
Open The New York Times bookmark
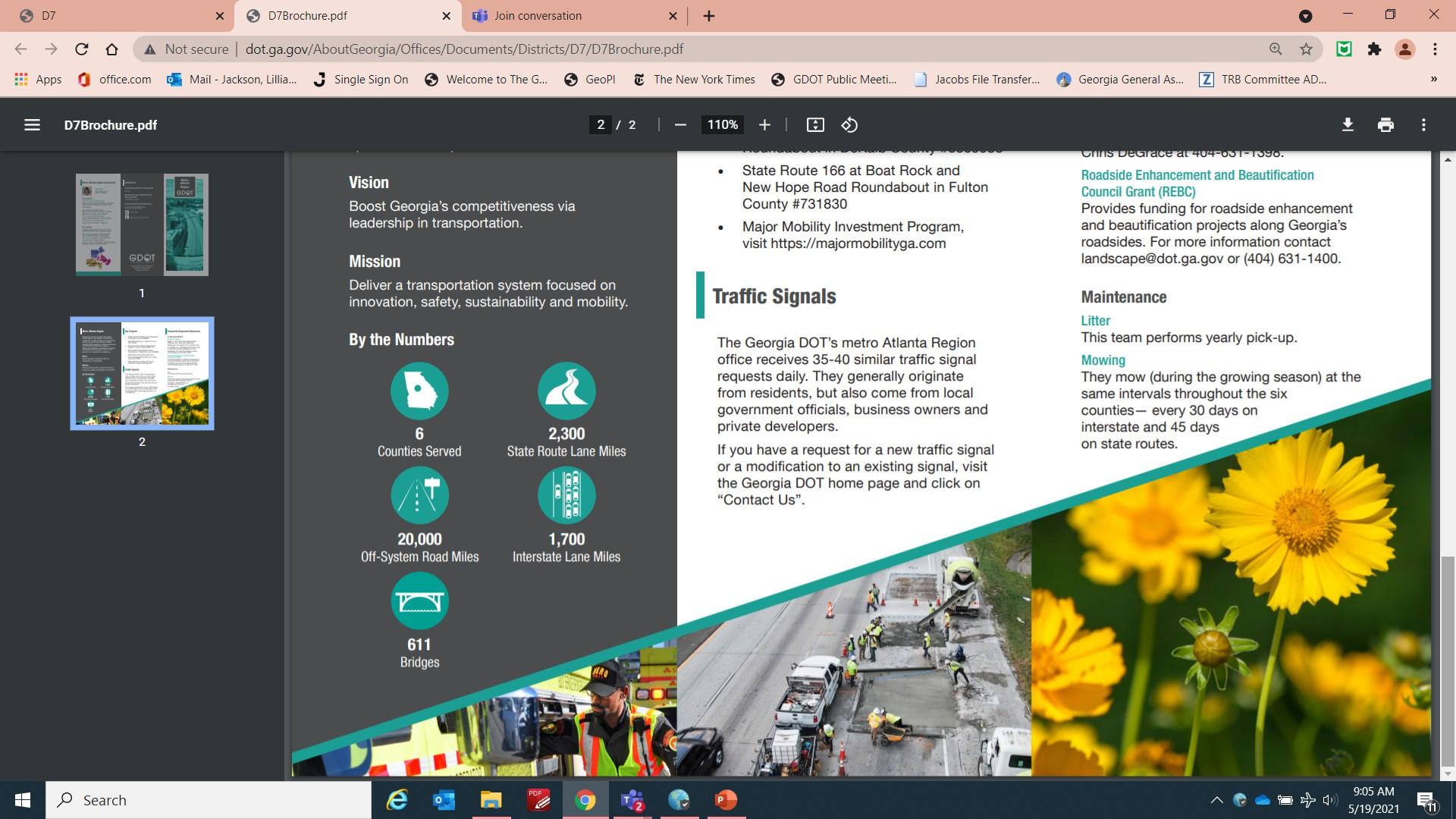coord(694,79)
